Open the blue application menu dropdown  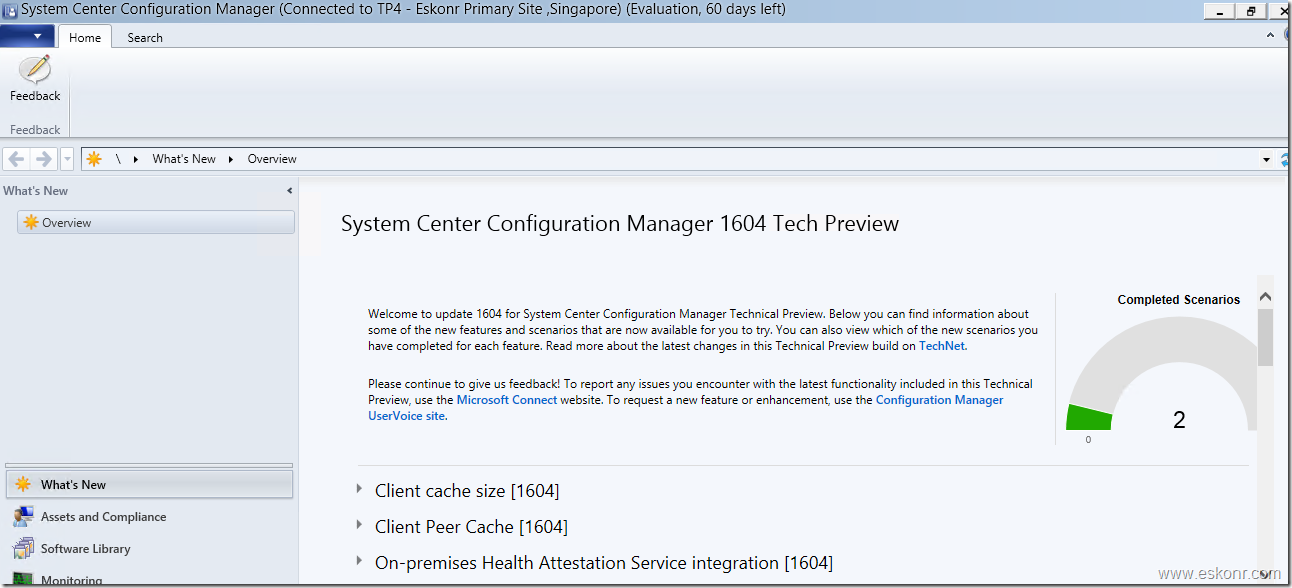[28, 37]
